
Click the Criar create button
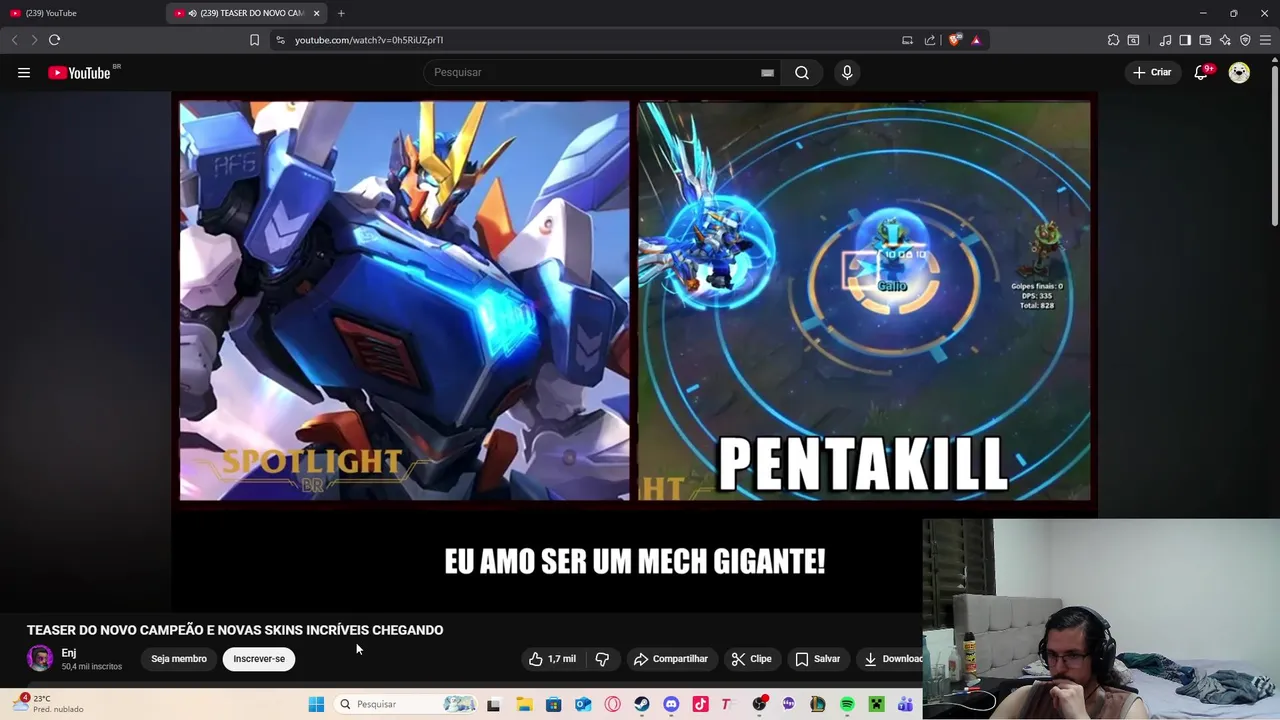(x=1152, y=72)
